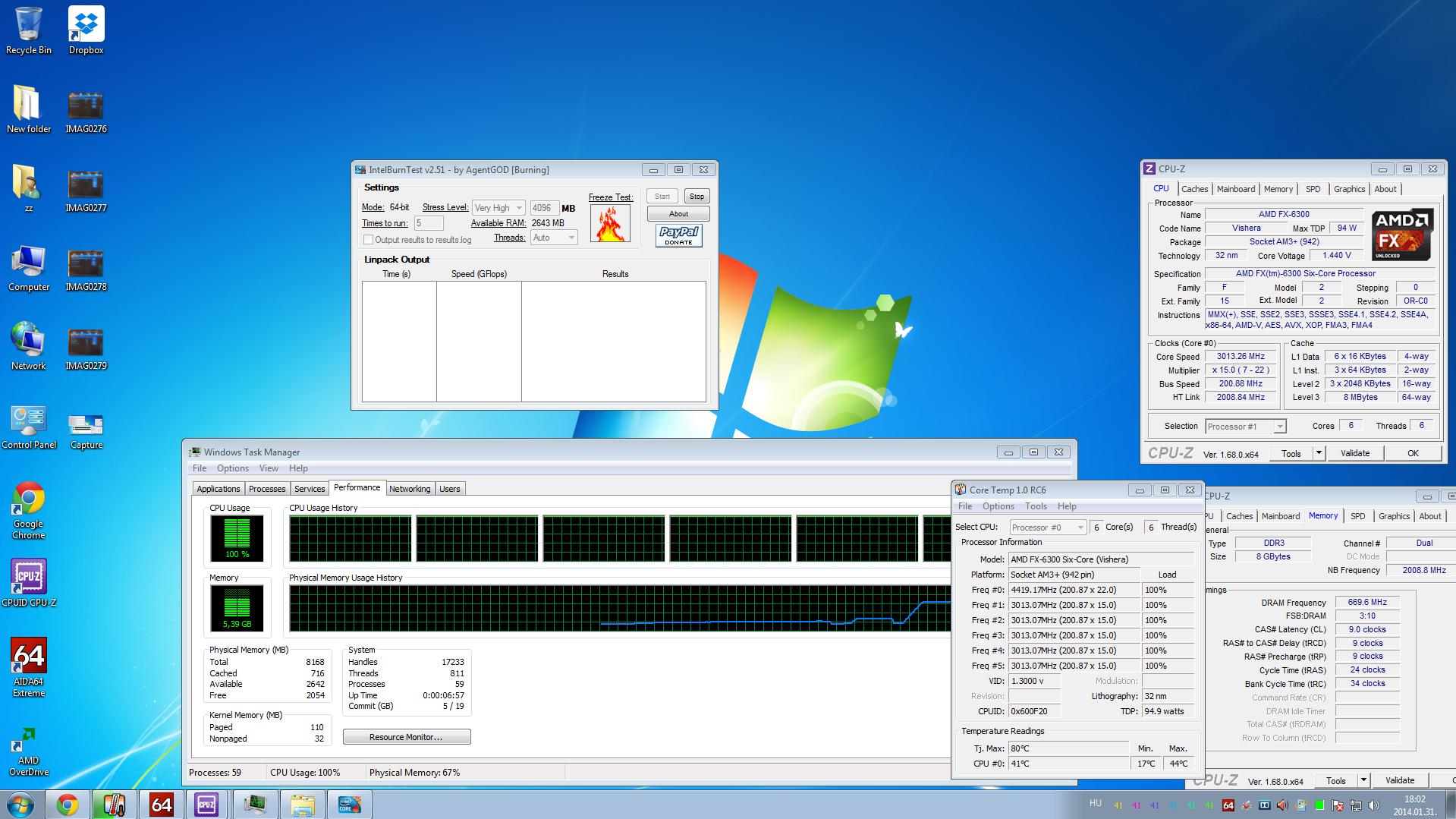Stop the running IntelBurnTest stress test
This screenshot has height=819, width=1456.
click(697, 197)
